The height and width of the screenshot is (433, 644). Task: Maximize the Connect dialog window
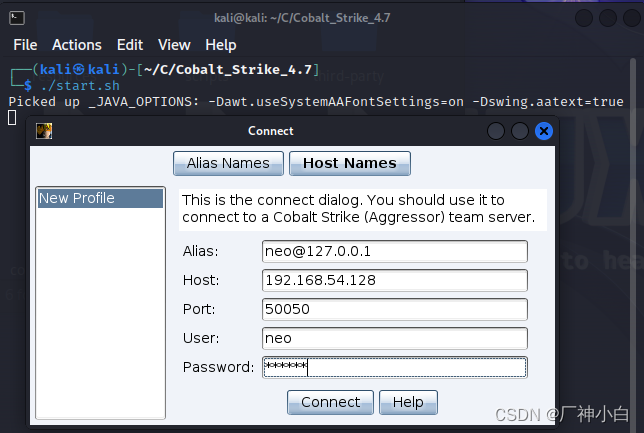tap(520, 131)
